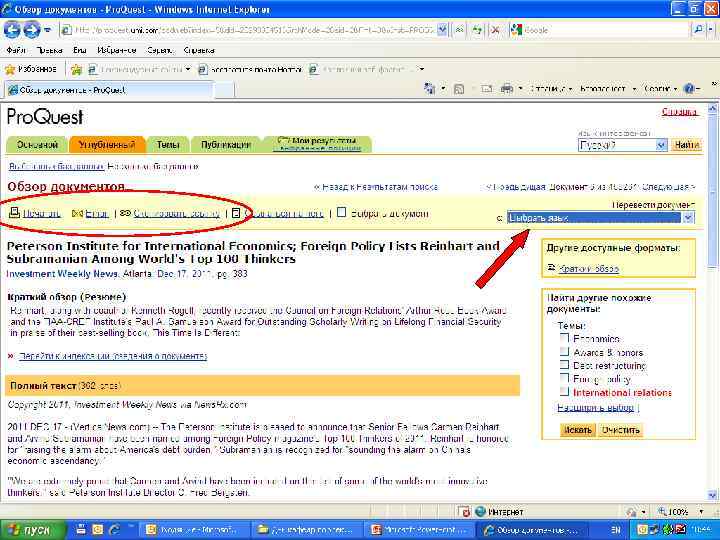The width and height of the screenshot is (720, 540).
Task: Click the Internet zone globe icon in status bar
Action: coord(480,512)
